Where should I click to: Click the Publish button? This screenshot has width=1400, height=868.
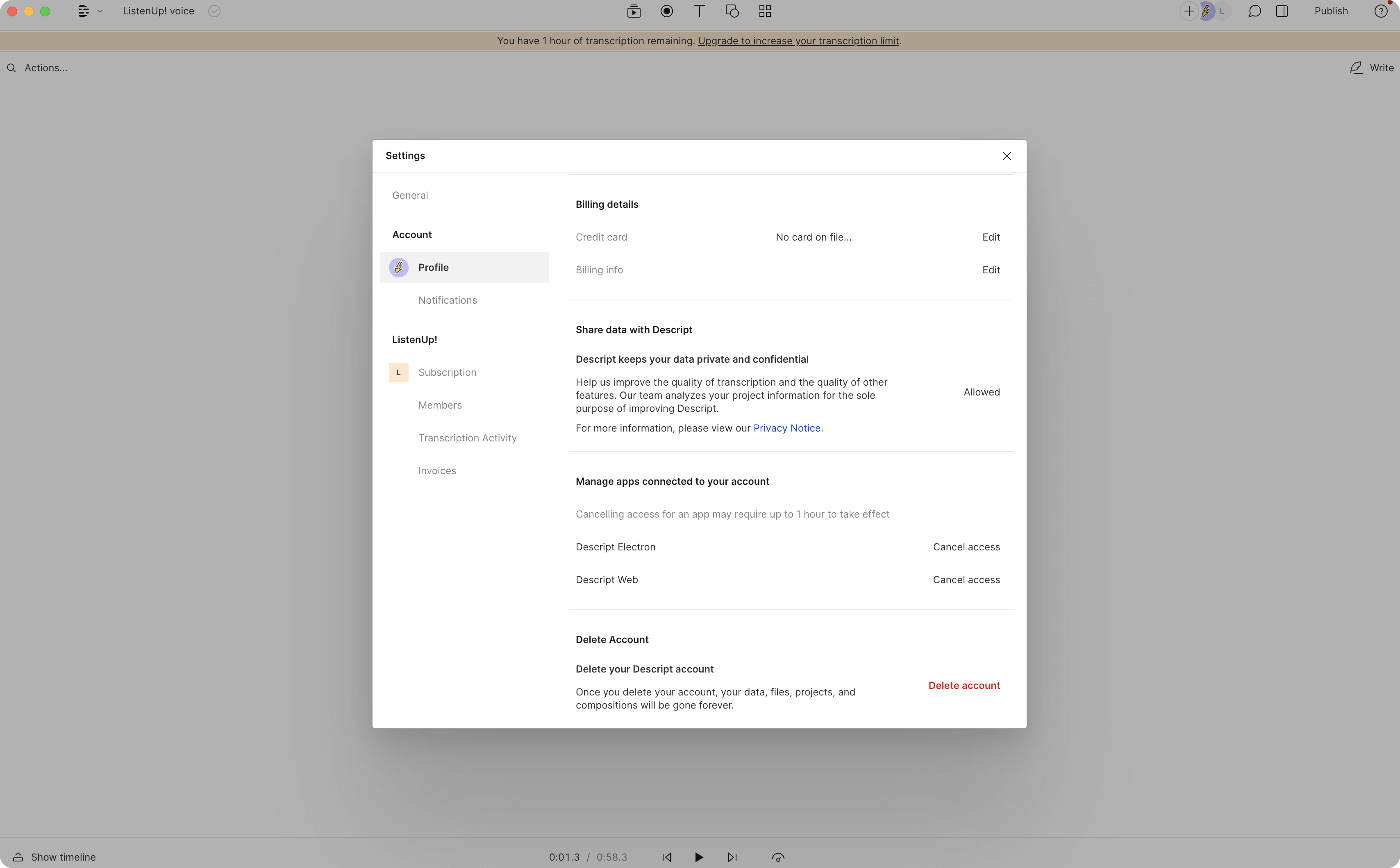1331,11
